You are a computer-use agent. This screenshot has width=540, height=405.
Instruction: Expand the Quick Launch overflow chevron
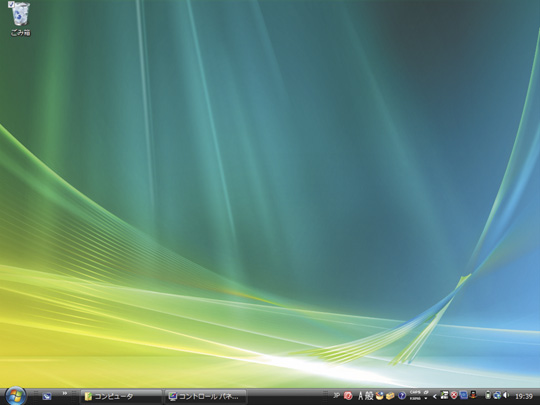coord(65,393)
